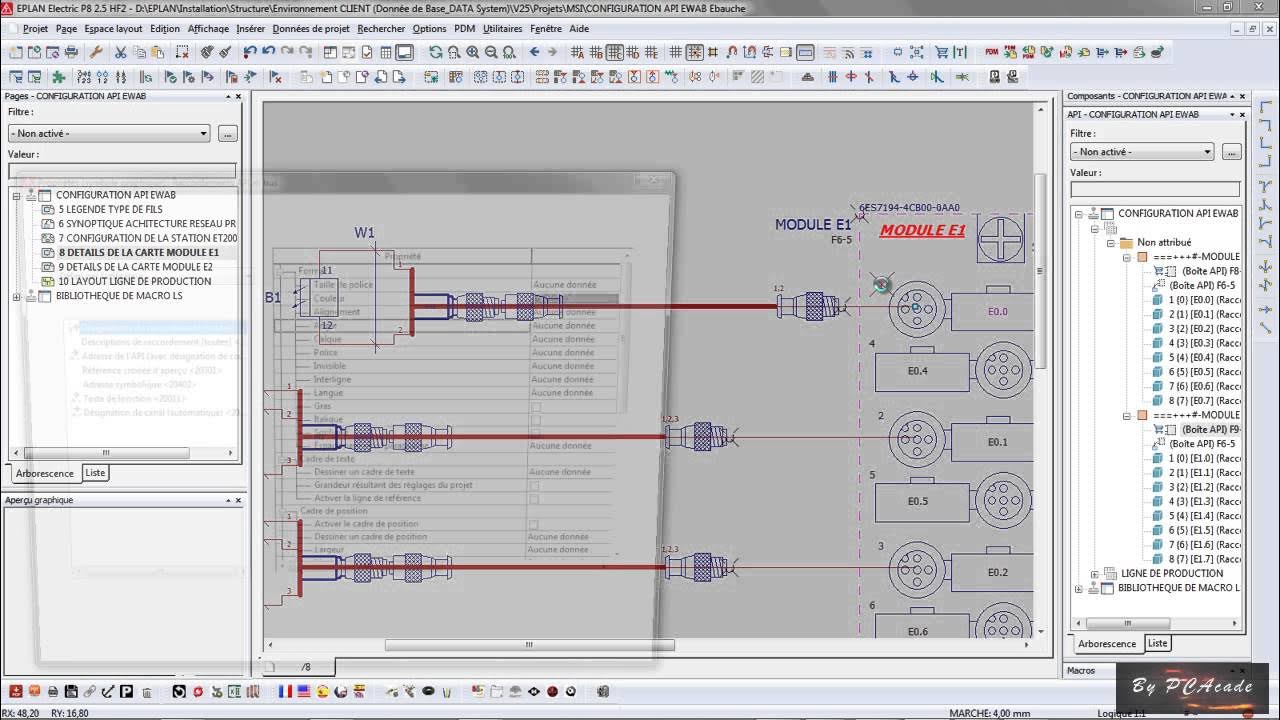Click the Text T tool icon
Viewport: 1280px width, 720px height.
960,52
